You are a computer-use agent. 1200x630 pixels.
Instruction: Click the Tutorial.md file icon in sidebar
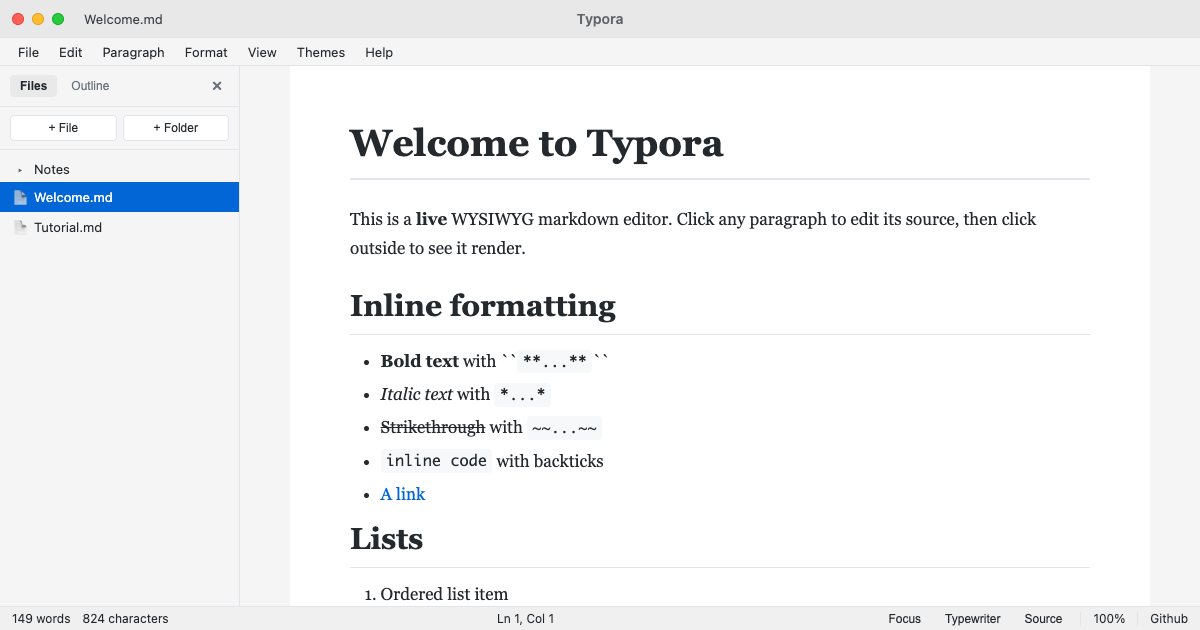pyautogui.click(x=20, y=228)
